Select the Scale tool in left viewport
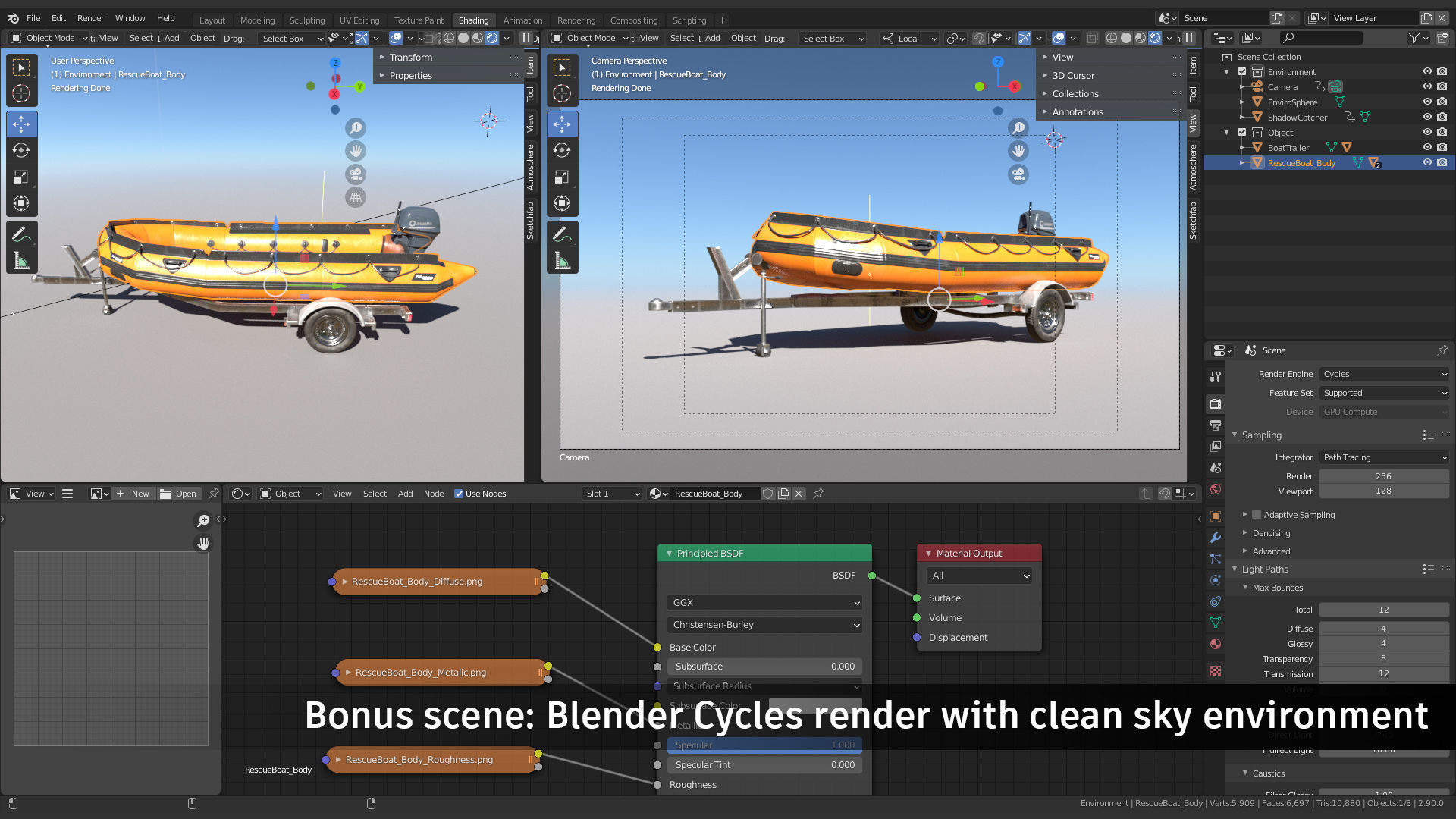 (21, 177)
